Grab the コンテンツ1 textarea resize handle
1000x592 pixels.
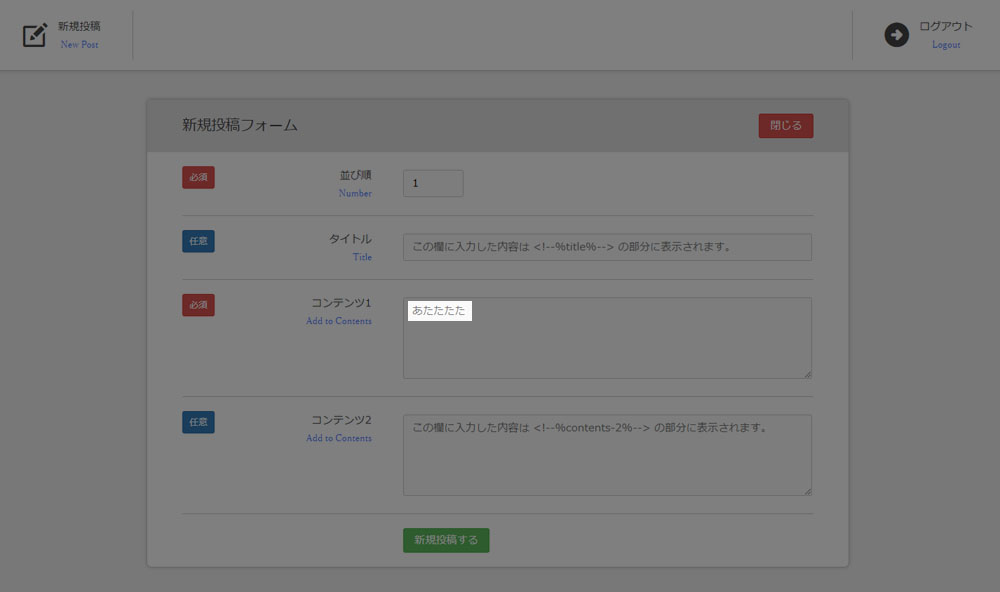tap(807, 374)
